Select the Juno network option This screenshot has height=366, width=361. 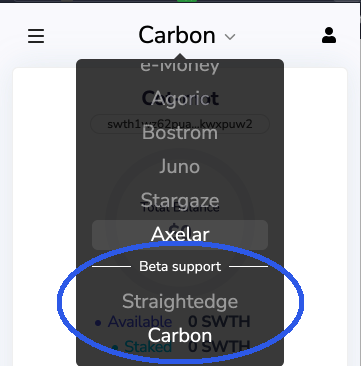tap(180, 166)
